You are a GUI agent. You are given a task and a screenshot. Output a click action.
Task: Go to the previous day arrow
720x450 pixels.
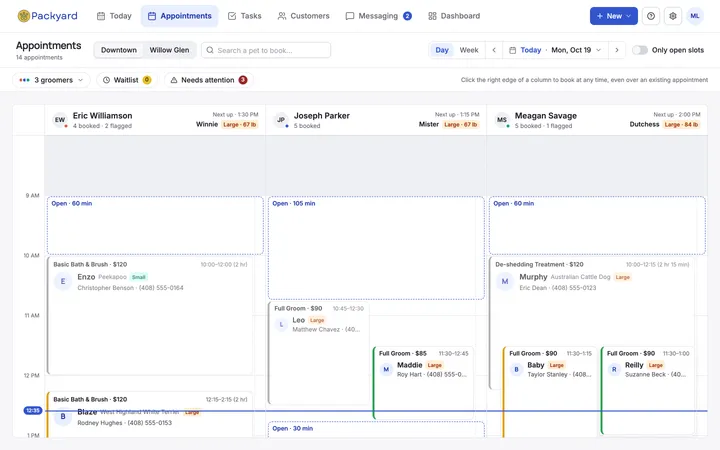click(494, 50)
